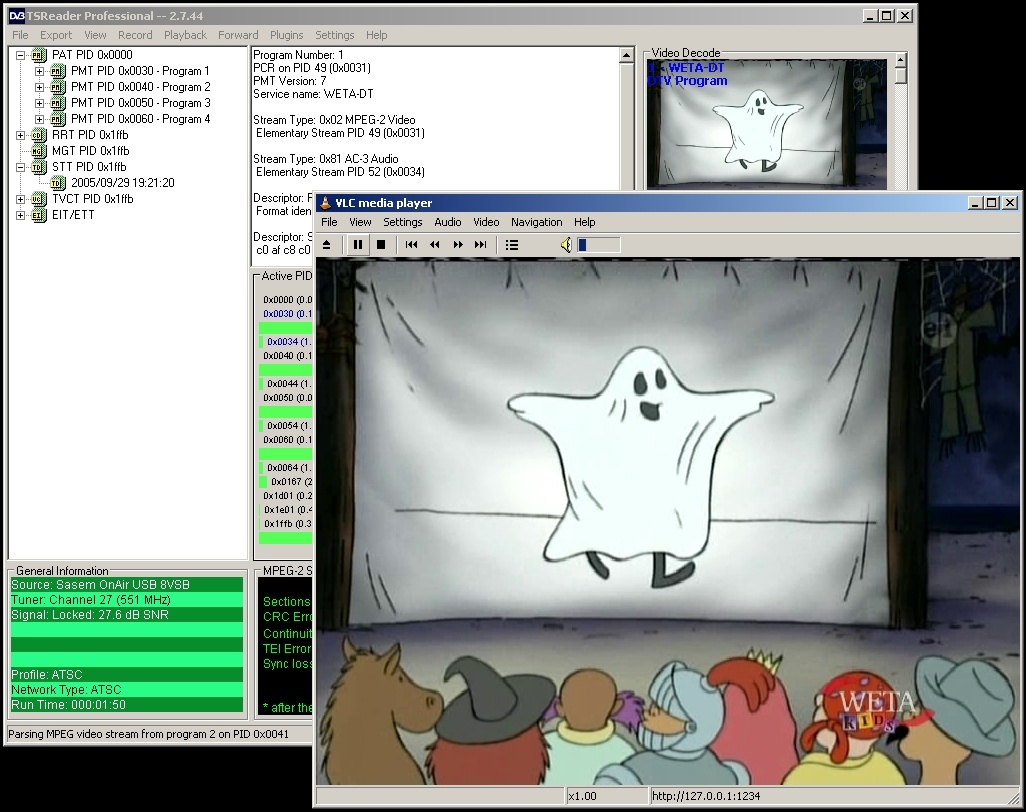This screenshot has height=812, width=1026.
Task: Open VLC Audio menu
Action: pos(448,222)
